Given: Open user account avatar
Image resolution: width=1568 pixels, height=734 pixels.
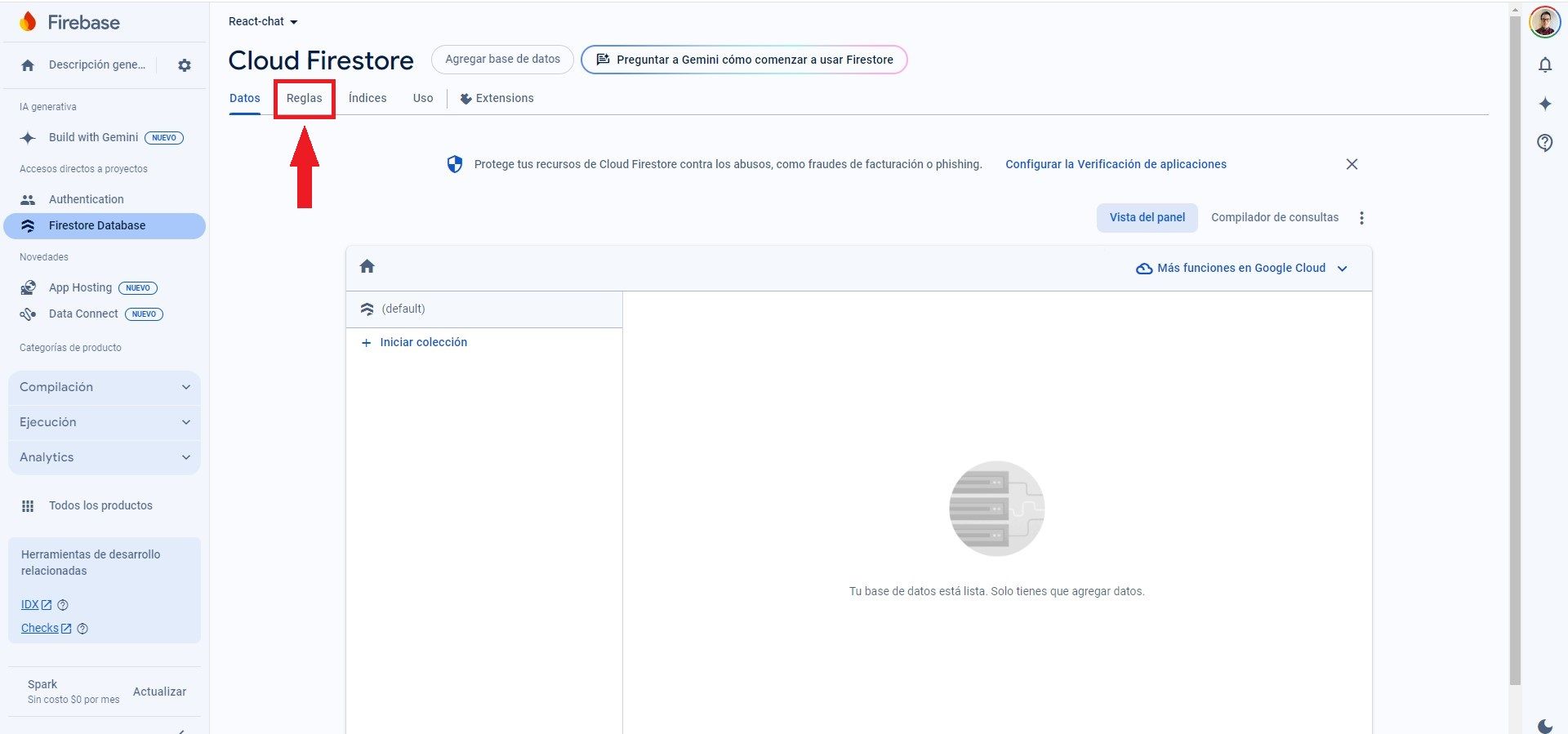Looking at the screenshot, I should [1544, 22].
